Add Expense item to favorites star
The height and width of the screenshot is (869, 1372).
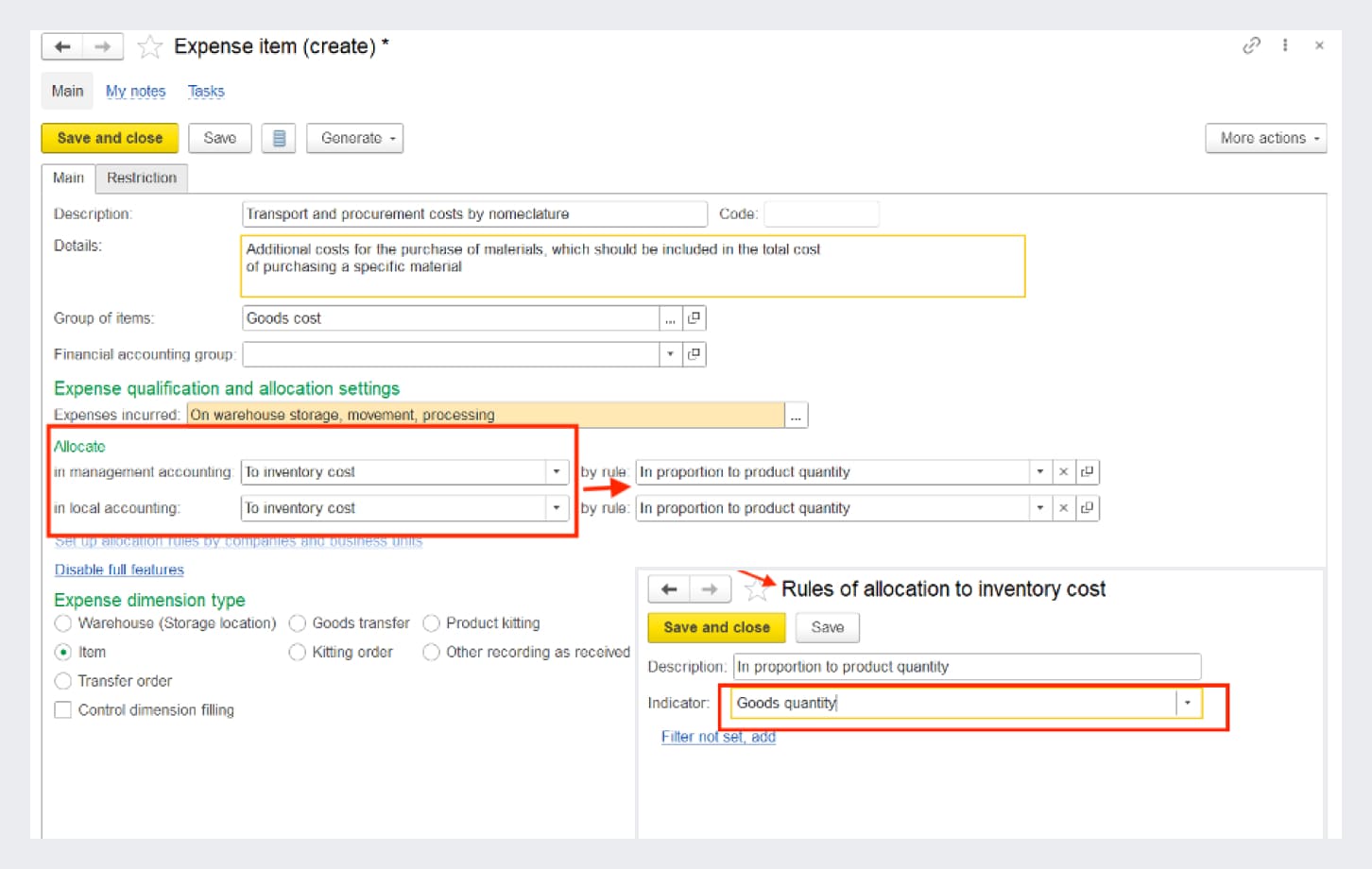point(149,46)
